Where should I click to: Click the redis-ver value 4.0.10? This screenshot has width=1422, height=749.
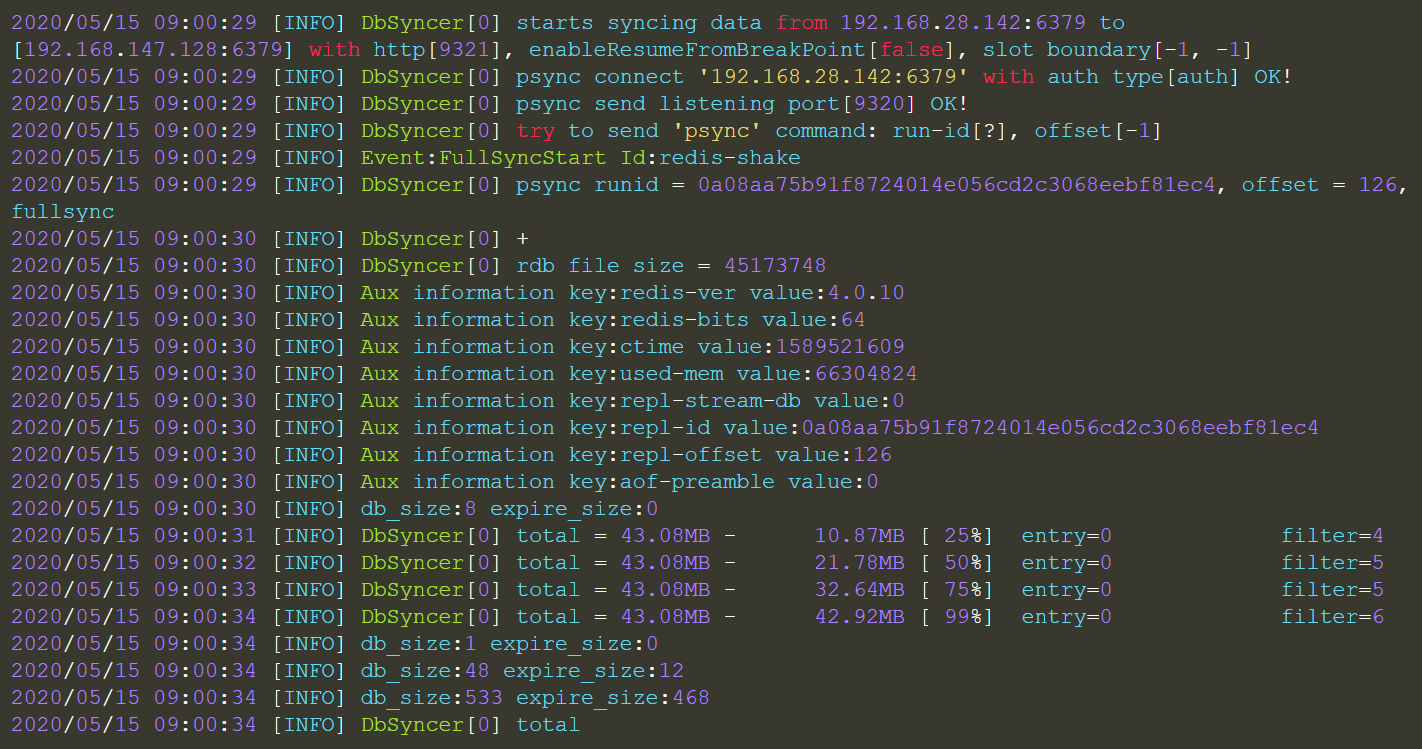point(862,292)
